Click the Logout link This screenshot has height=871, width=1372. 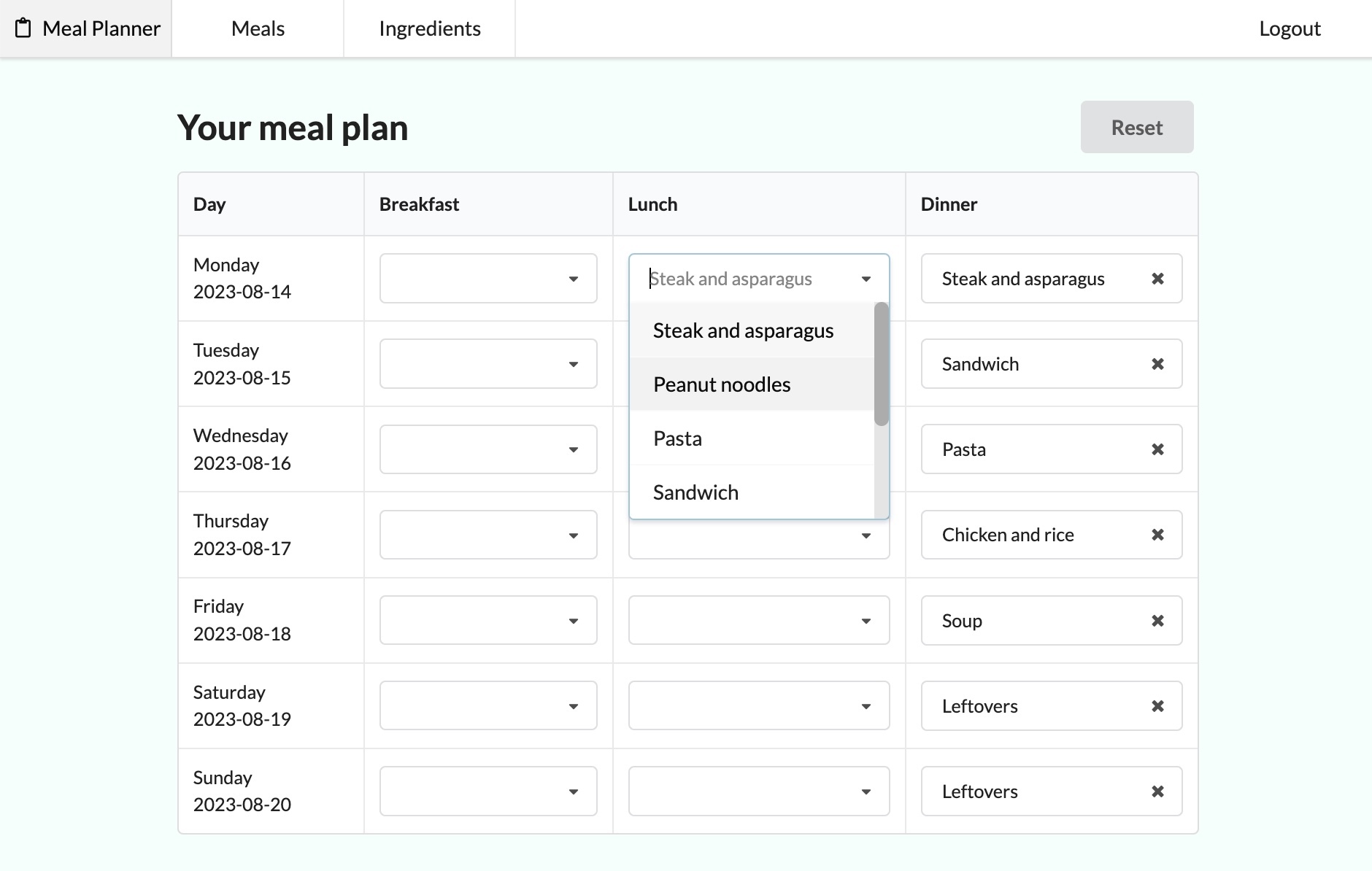pos(1290,28)
